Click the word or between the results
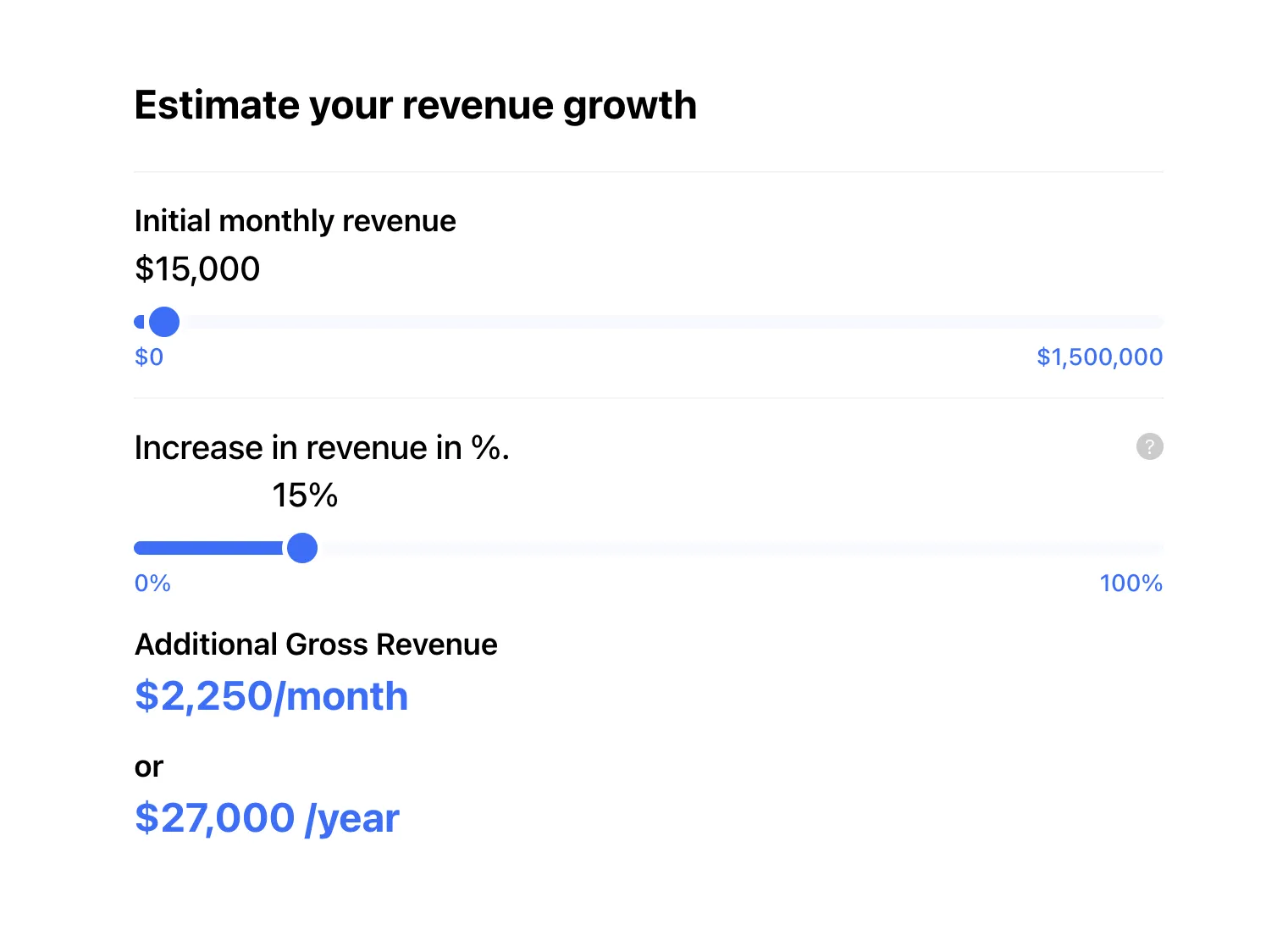The image size is (1277, 952). [148, 767]
